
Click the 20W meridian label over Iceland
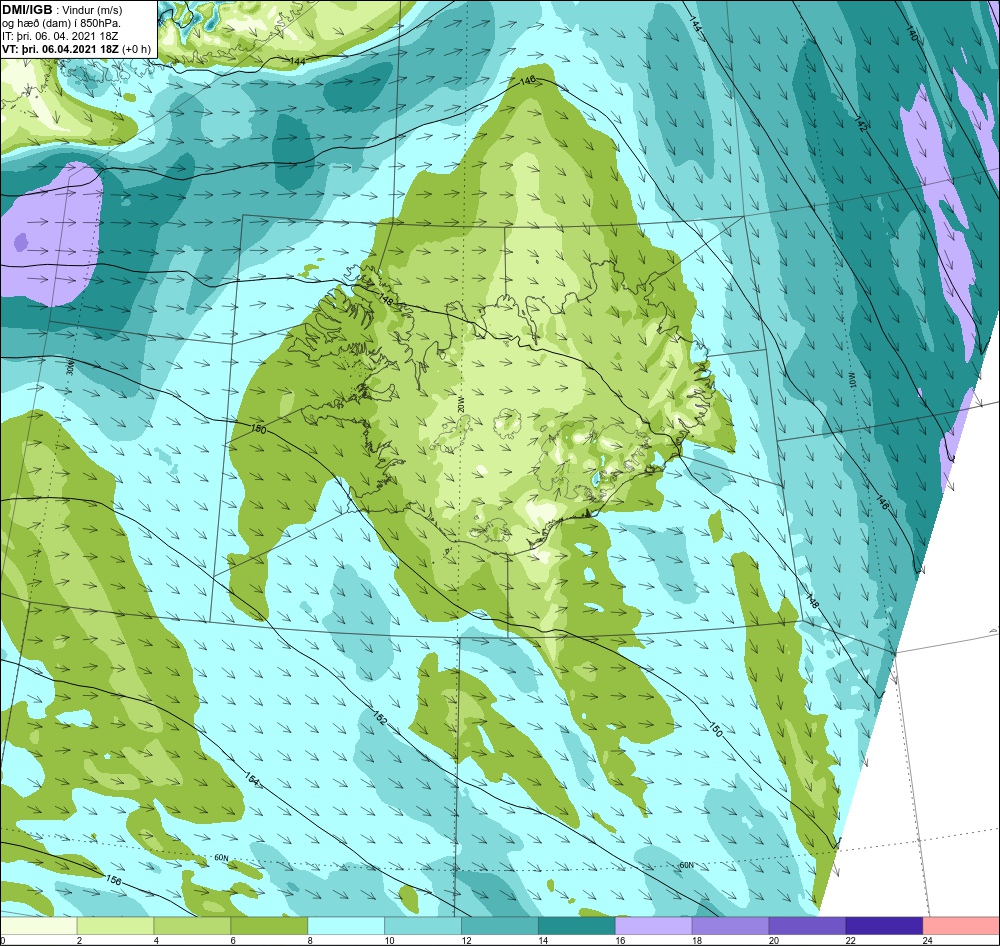(462, 403)
